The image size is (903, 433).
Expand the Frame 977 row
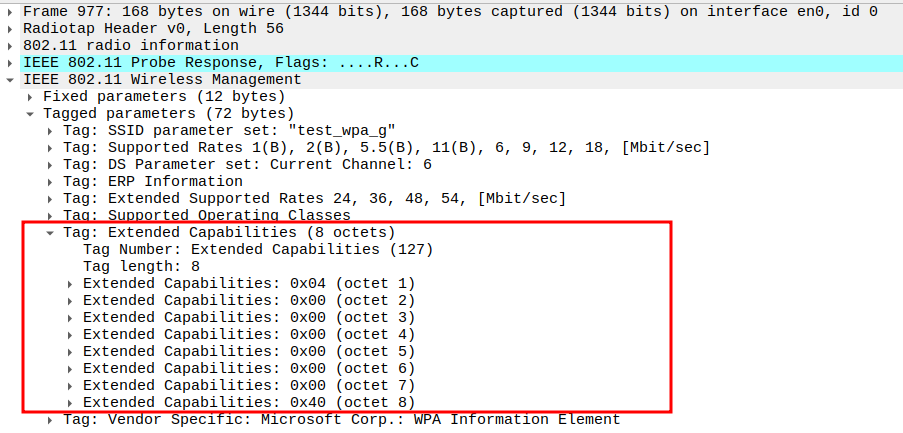(x=10, y=12)
